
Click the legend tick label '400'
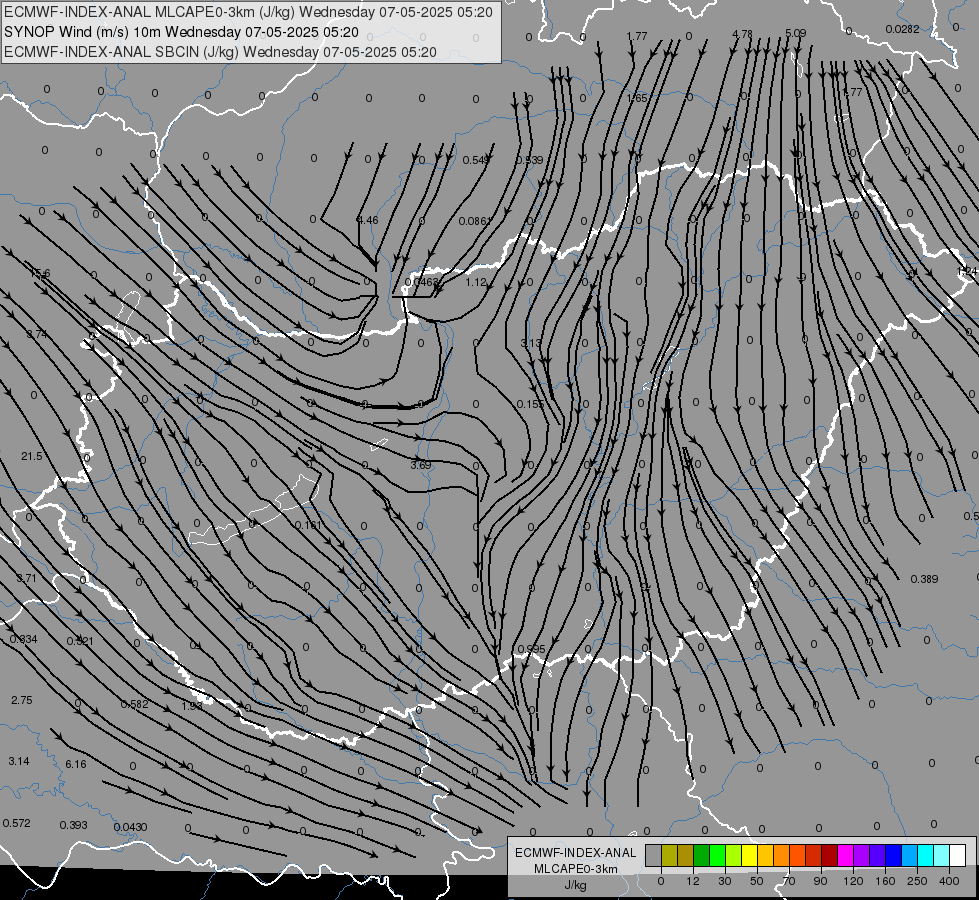coord(949,881)
